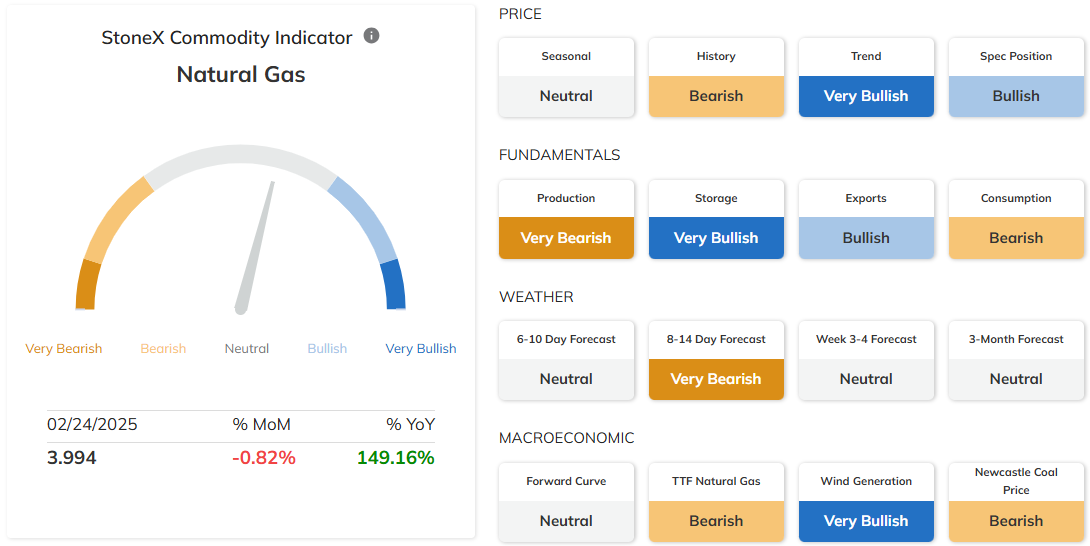
Task: Click the dark blue Very Bullish gauge segment
Action: (393, 285)
